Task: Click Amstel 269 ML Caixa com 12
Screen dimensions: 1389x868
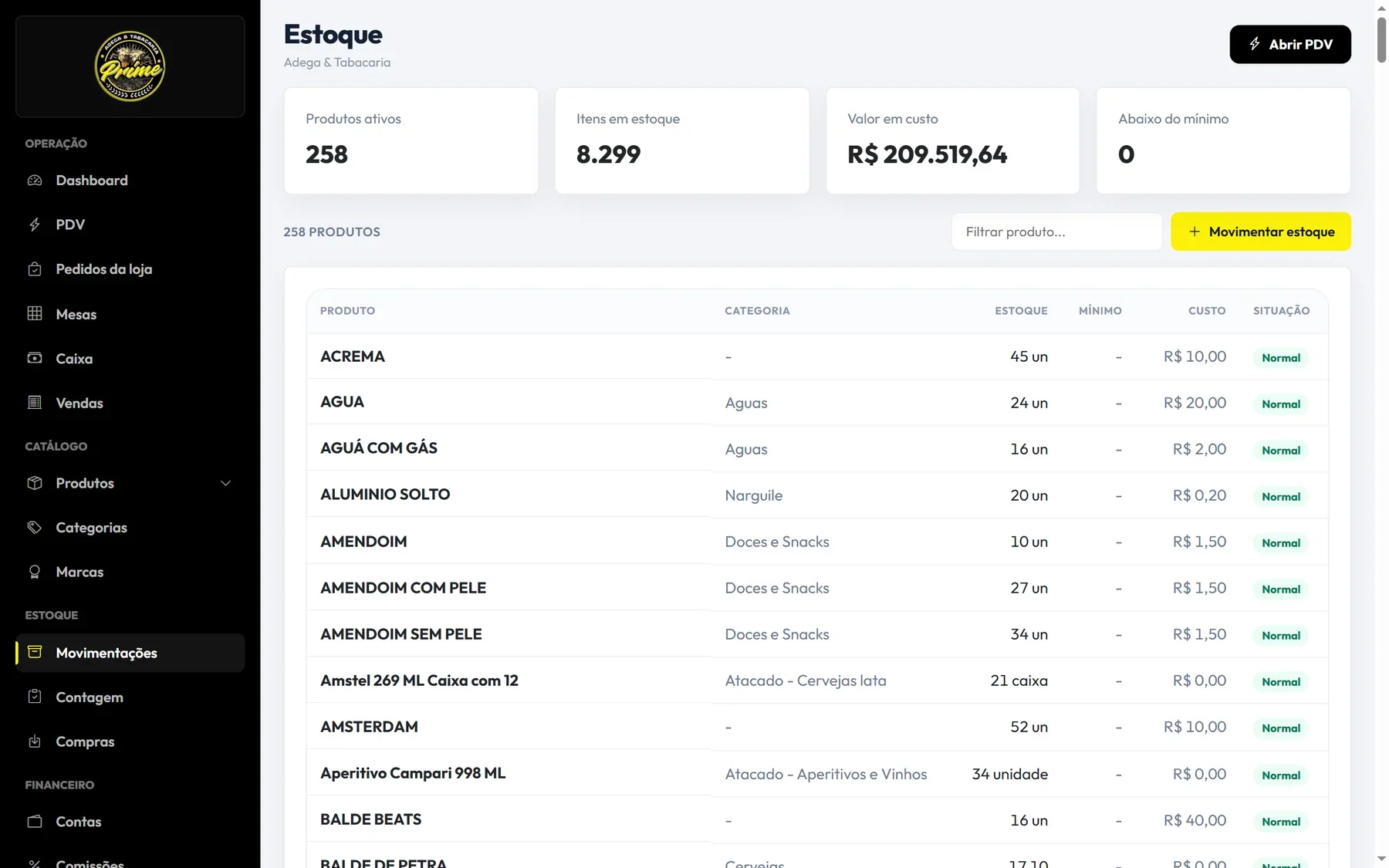Action: click(x=419, y=681)
